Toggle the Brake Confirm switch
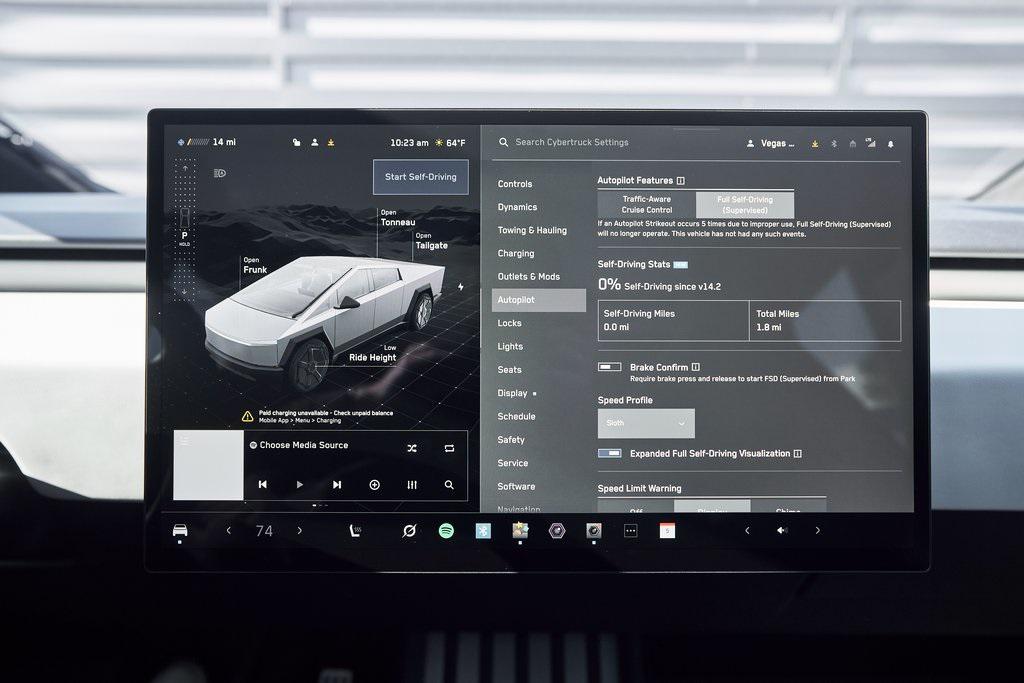This screenshot has height=683, width=1024. (609, 368)
